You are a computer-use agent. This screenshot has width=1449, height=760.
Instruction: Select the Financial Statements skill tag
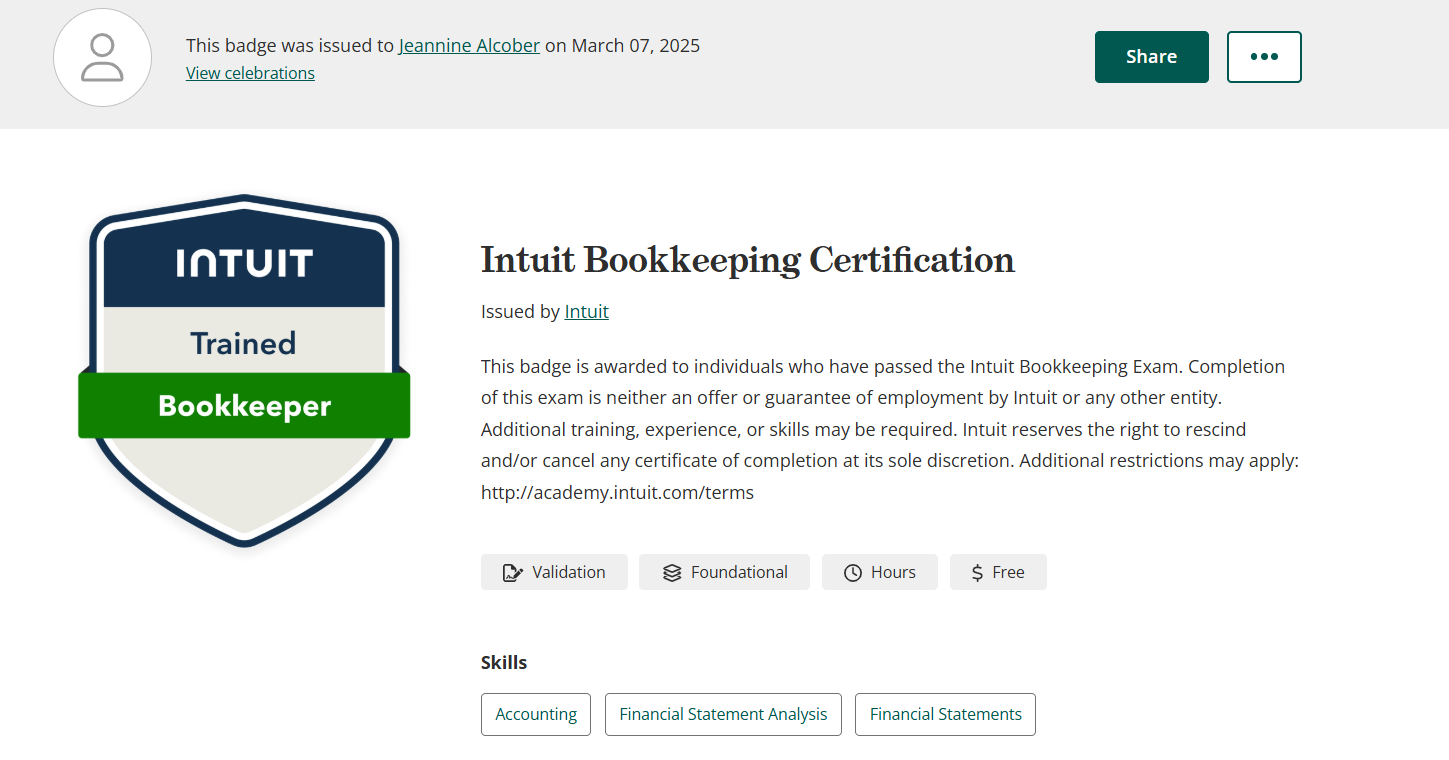point(945,715)
